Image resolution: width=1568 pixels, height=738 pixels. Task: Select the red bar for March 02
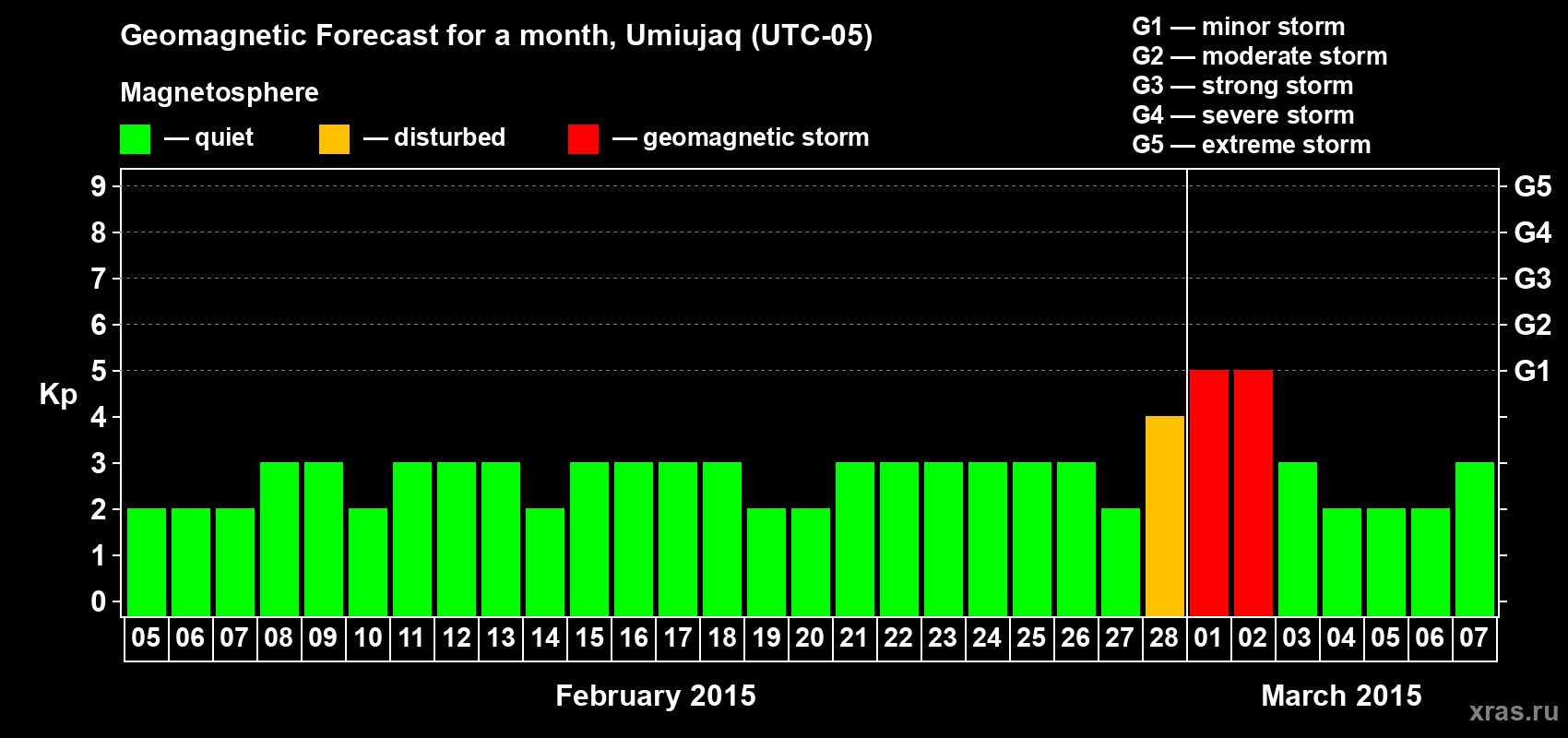coord(1253,493)
